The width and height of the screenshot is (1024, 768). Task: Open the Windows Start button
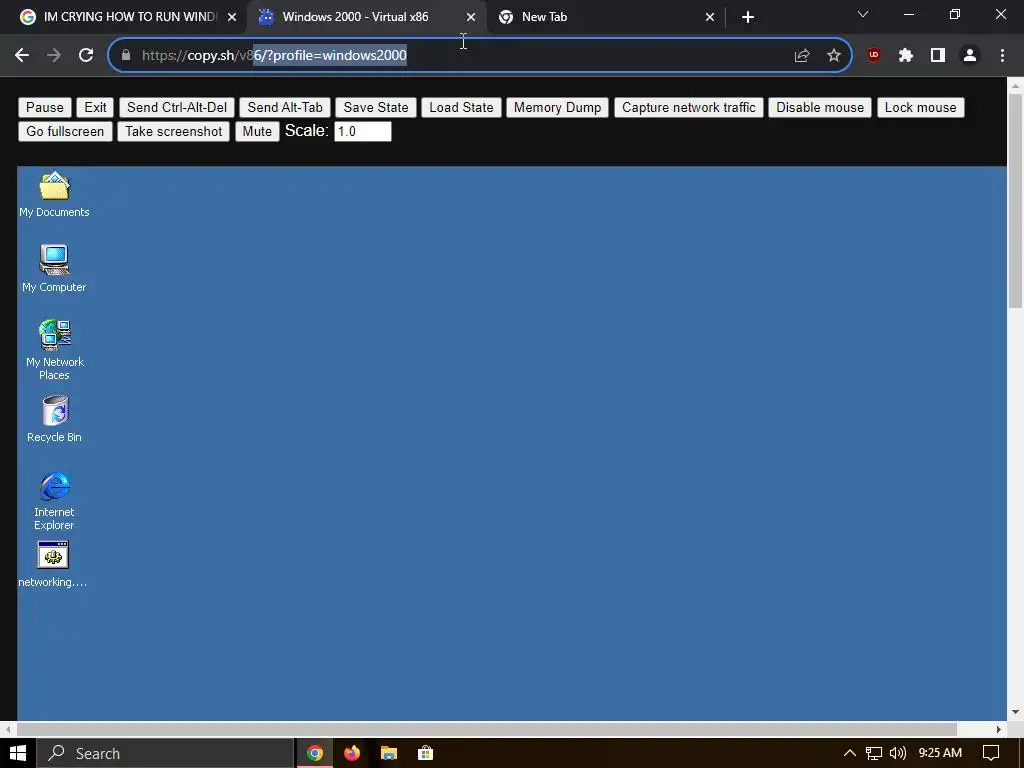pos(18,753)
